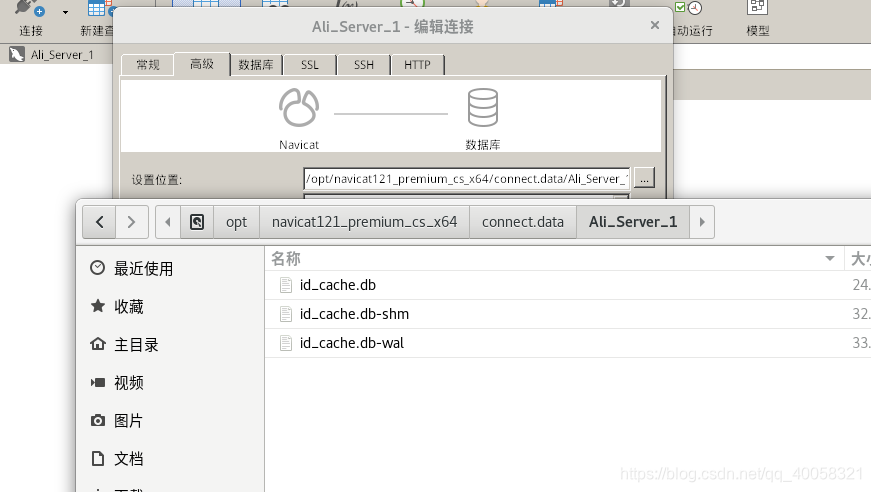
Task: Select file id_cache.db-shm
Action: [x=354, y=314]
